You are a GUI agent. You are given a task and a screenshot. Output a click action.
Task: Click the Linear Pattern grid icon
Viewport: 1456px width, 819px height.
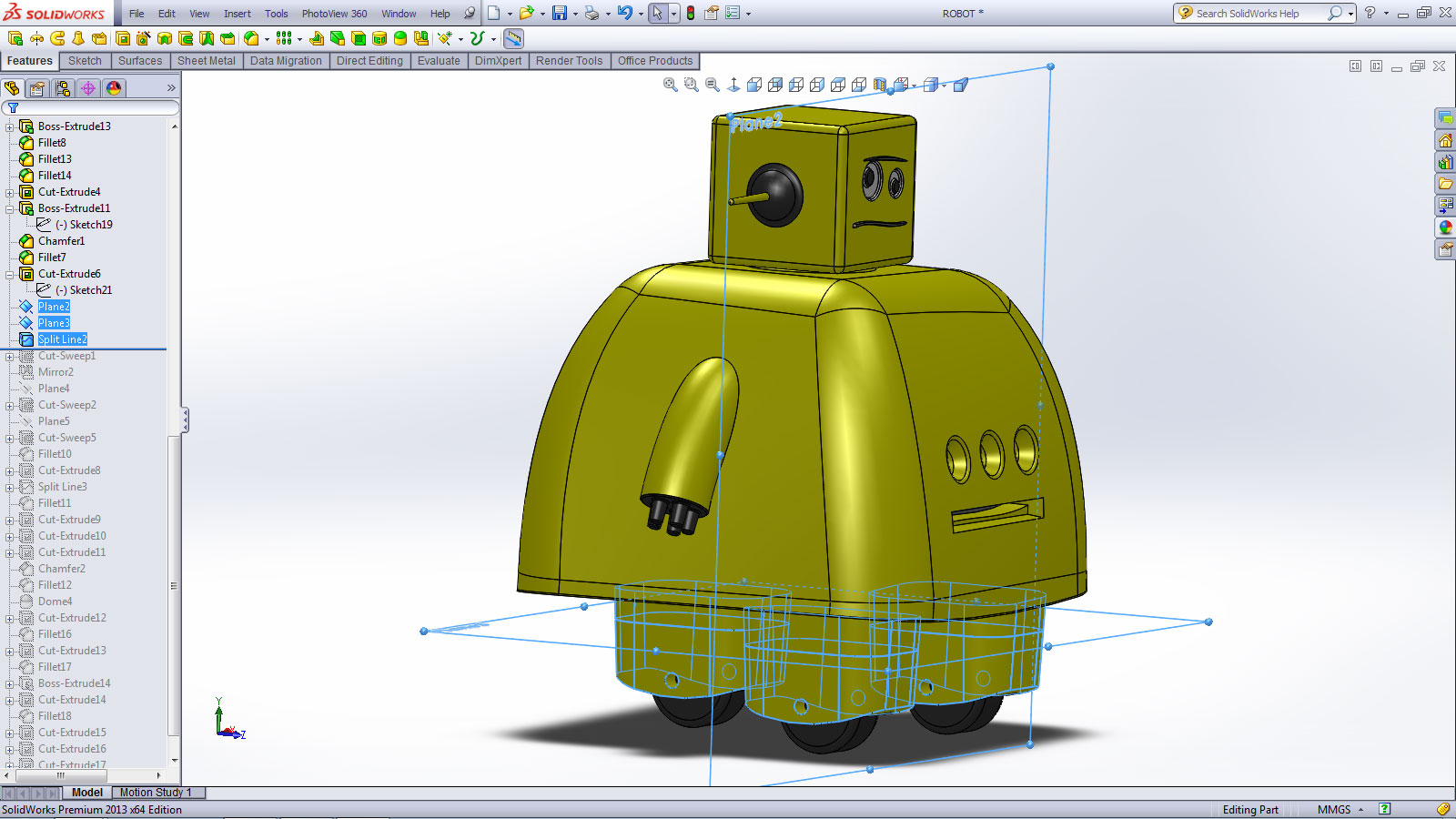tap(284, 38)
